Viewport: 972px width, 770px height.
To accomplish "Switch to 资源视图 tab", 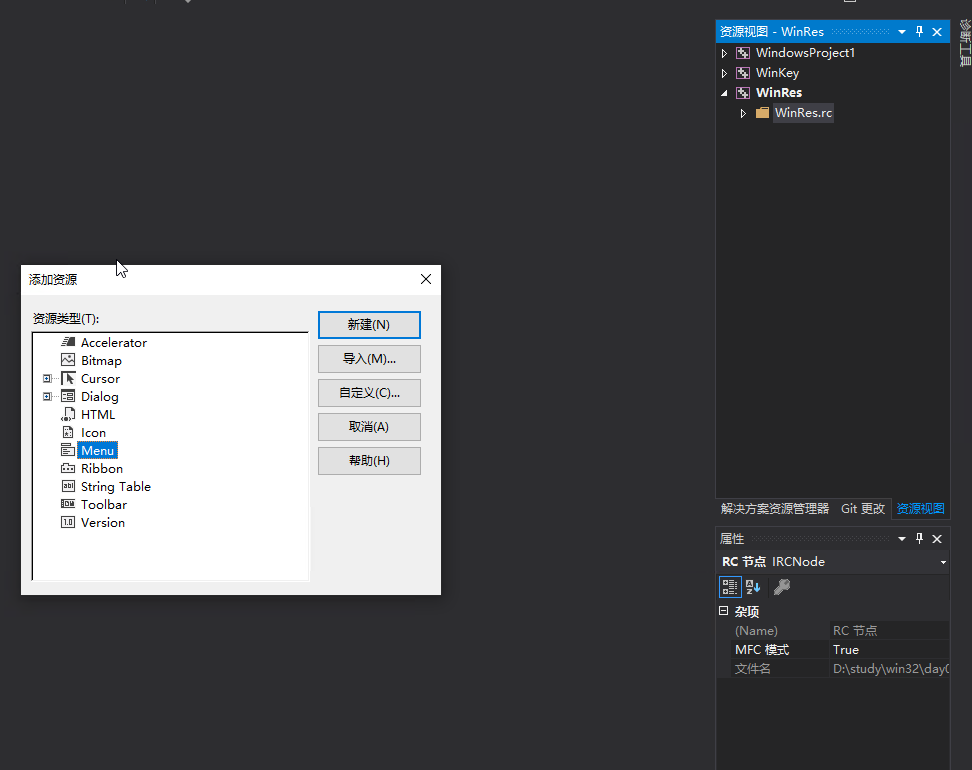I will tap(921, 508).
